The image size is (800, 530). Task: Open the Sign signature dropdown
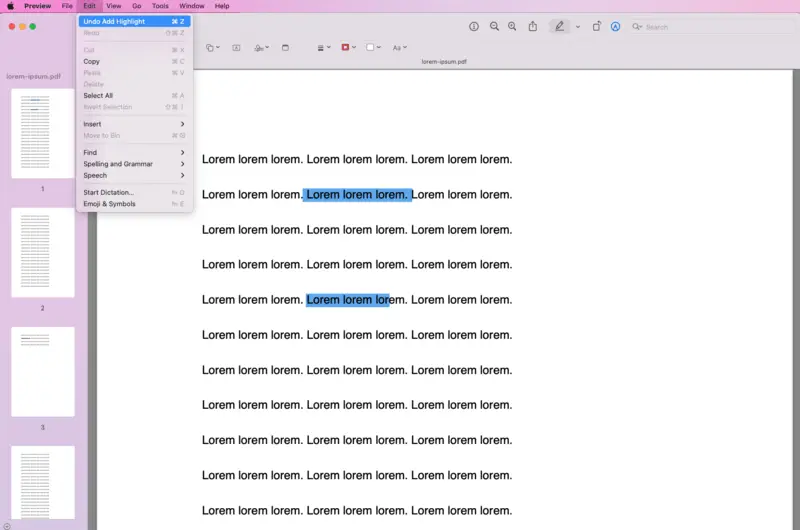point(261,47)
